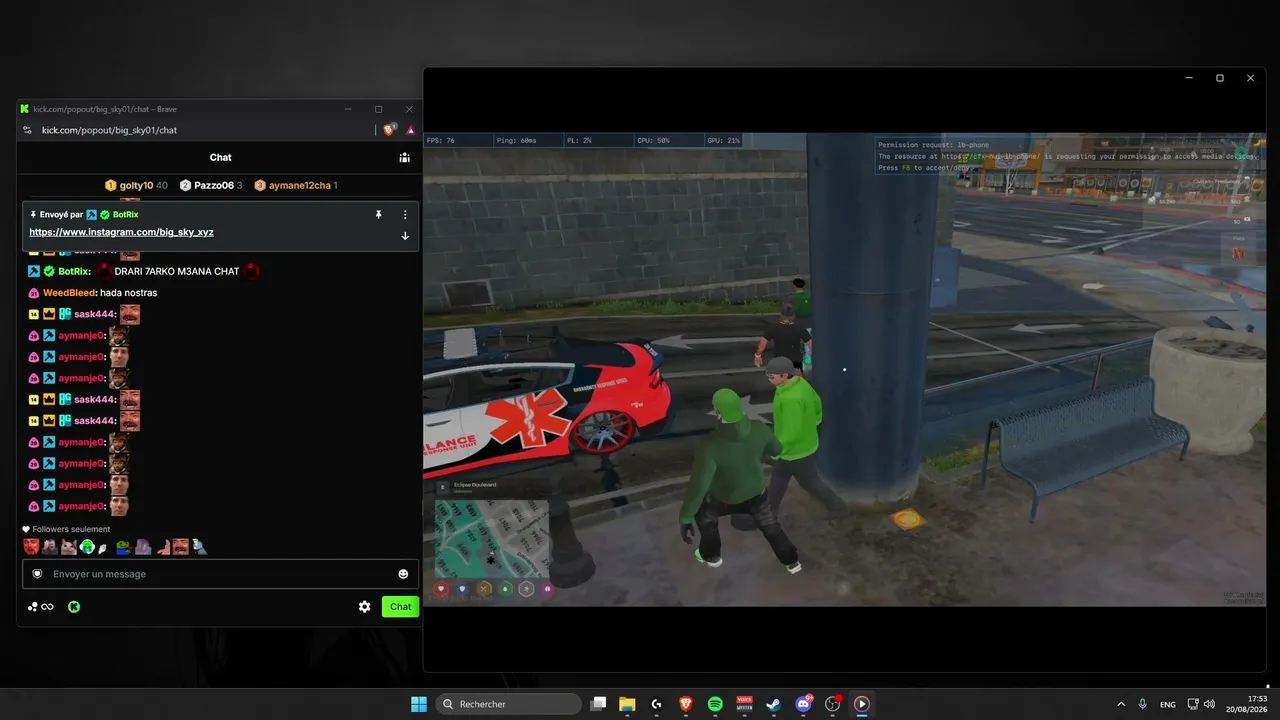Click the 'DRARI 7ARKO M3ANA CHAT' message text
Screen dimensions: 1280x720
coord(177,271)
